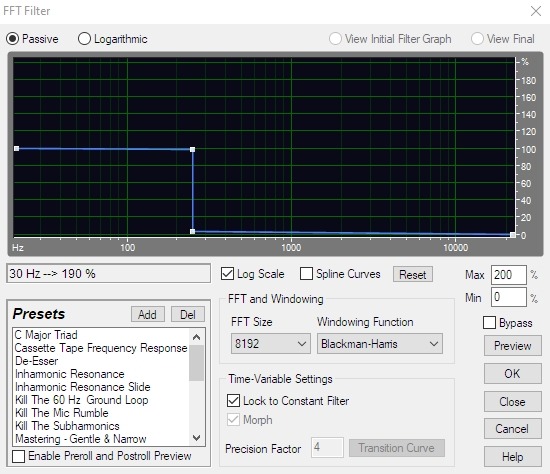
Task: Select Cassette Tape Frequency Response preset
Action: 101,348
